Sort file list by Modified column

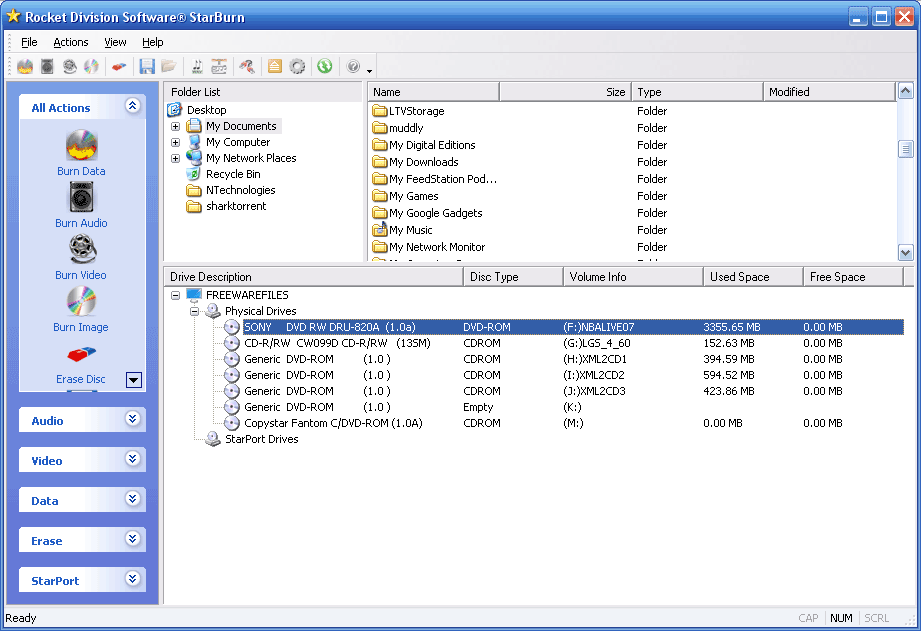(829, 92)
